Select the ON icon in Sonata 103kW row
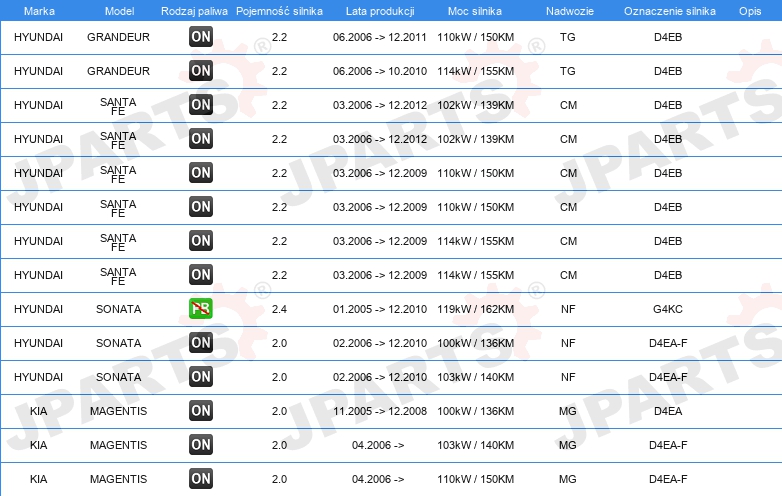Image resolution: width=782 pixels, height=496 pixels. [201, 376]
